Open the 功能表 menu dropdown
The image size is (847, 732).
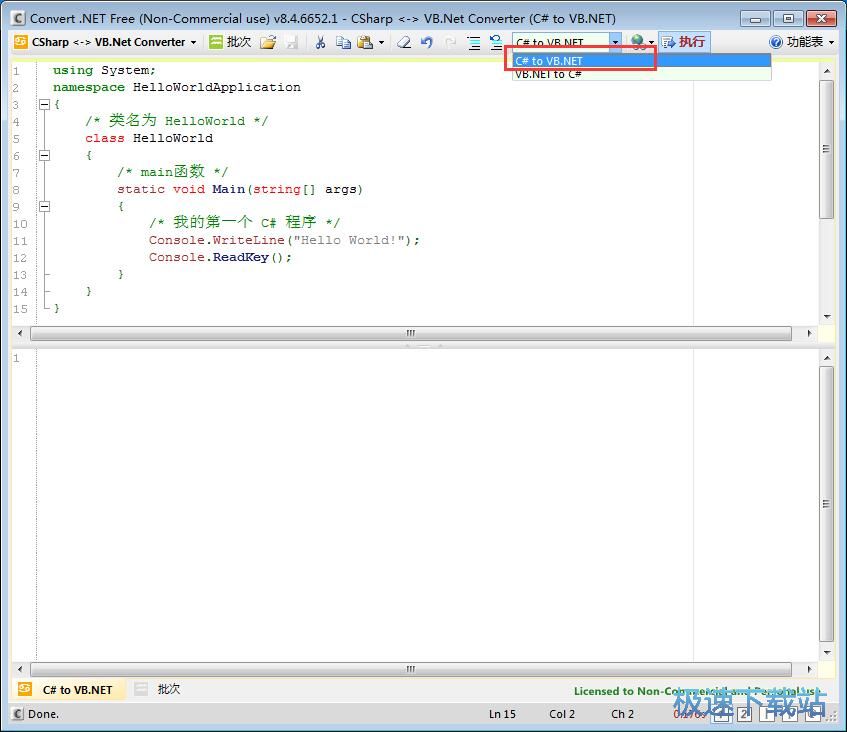801,42
